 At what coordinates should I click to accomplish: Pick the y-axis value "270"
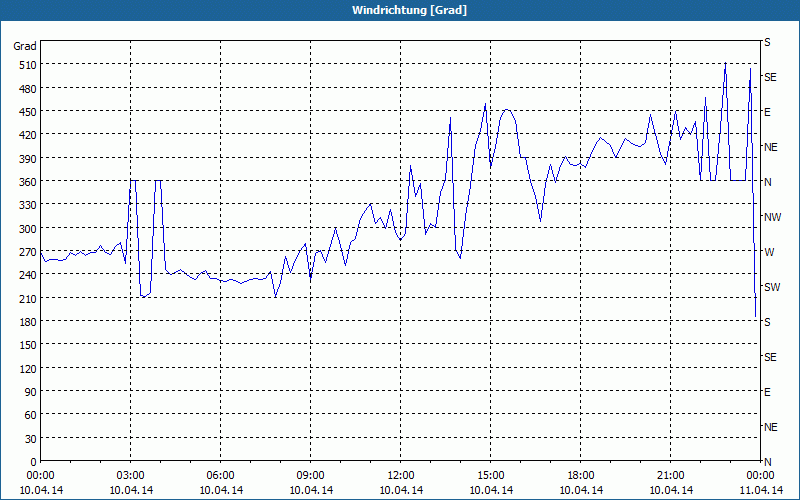tap(28, 252)
